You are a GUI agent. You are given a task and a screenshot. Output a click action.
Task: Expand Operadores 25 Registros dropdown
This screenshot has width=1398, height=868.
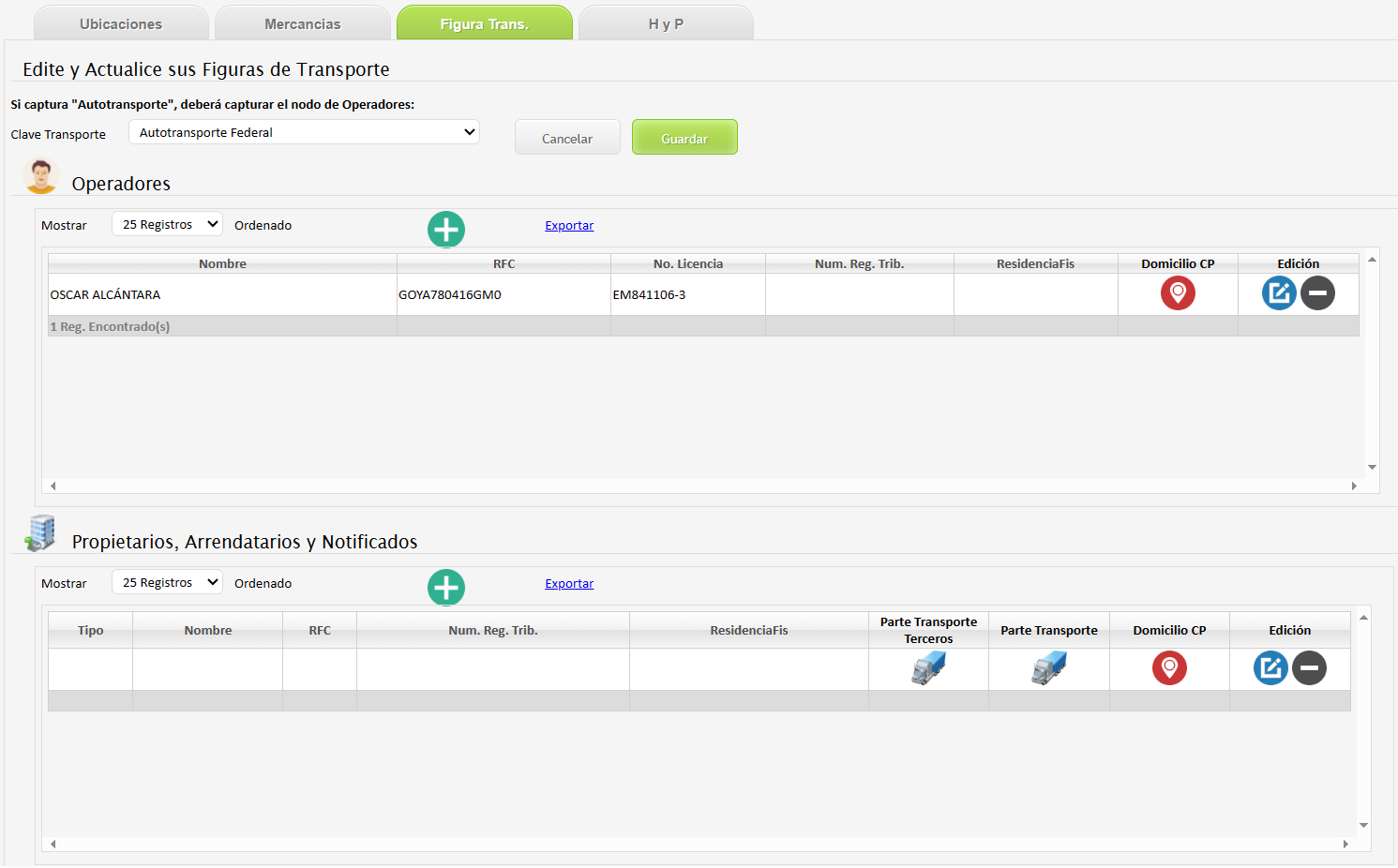(167, 224)
